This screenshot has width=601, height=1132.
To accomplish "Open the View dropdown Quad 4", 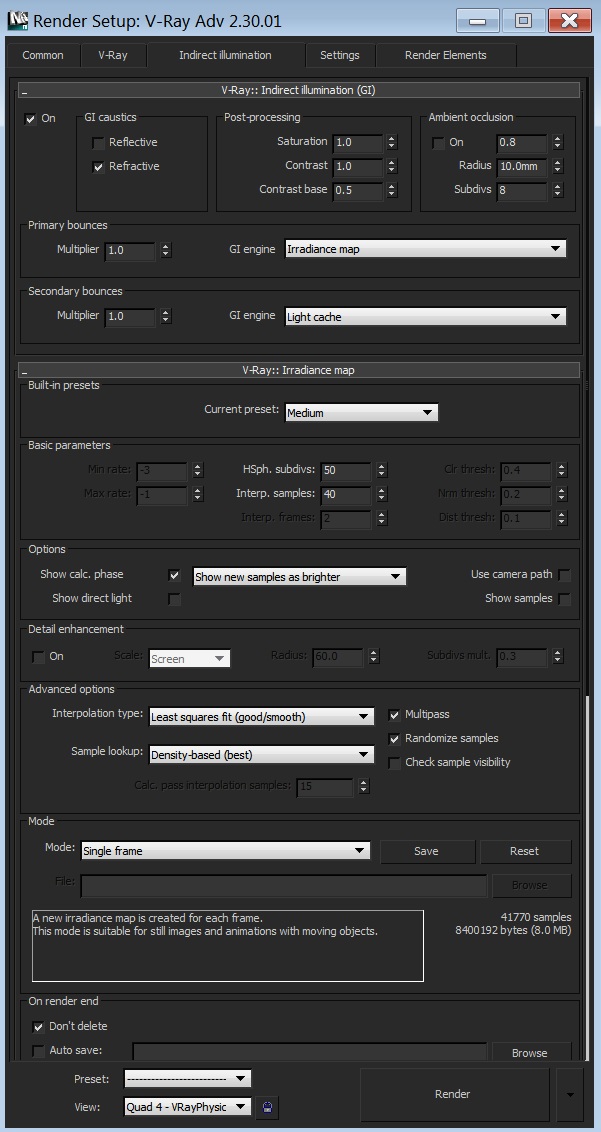I will pyautogui.click(x=188, y=1107).
